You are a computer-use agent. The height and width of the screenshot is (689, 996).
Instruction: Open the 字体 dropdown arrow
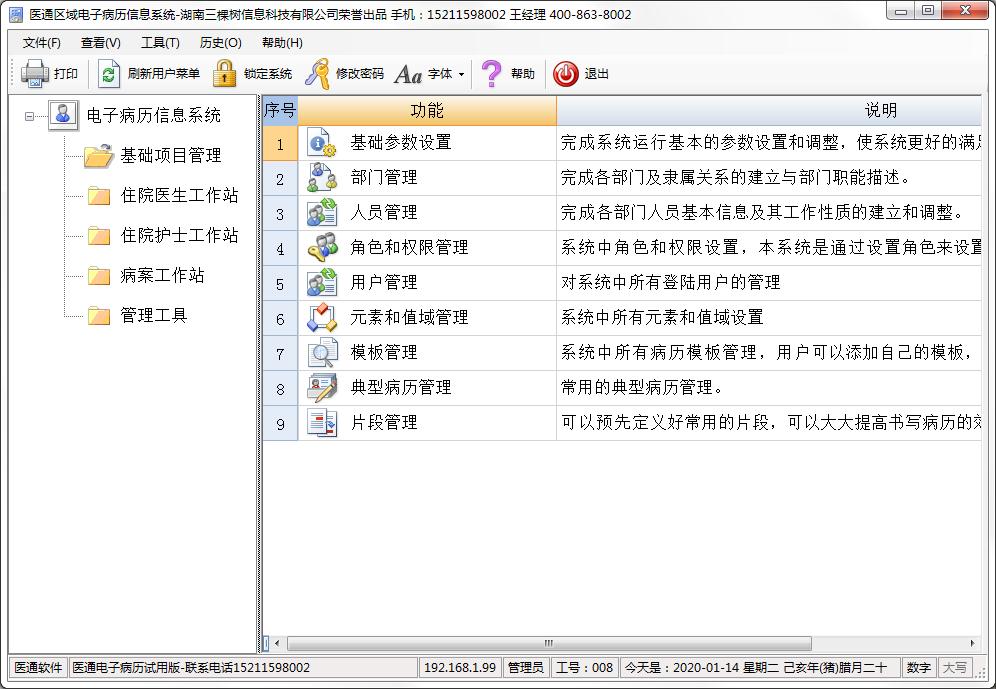pyautogui.click(x=461, y=74)
